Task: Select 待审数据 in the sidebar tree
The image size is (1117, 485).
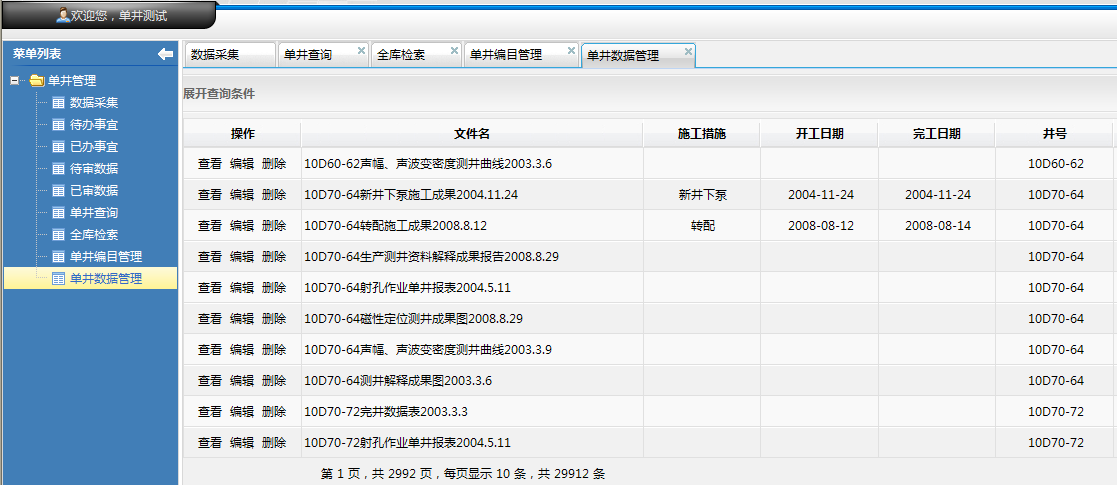Action: (93, 169)
